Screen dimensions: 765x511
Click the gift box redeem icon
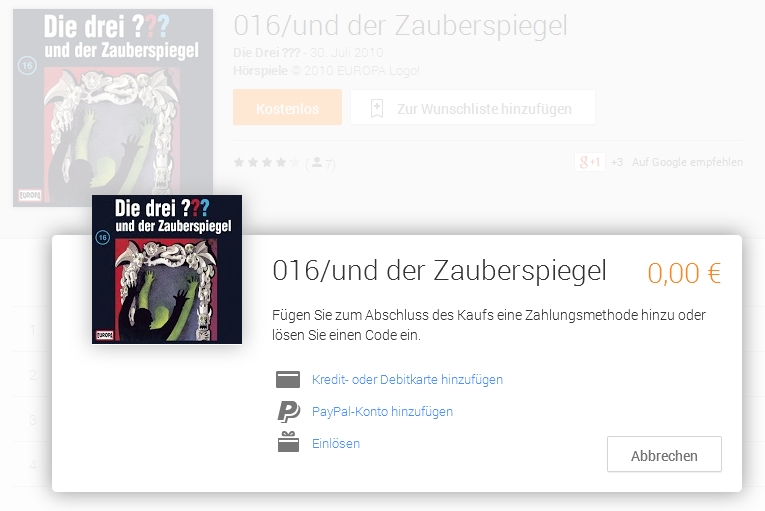point(288,442)
